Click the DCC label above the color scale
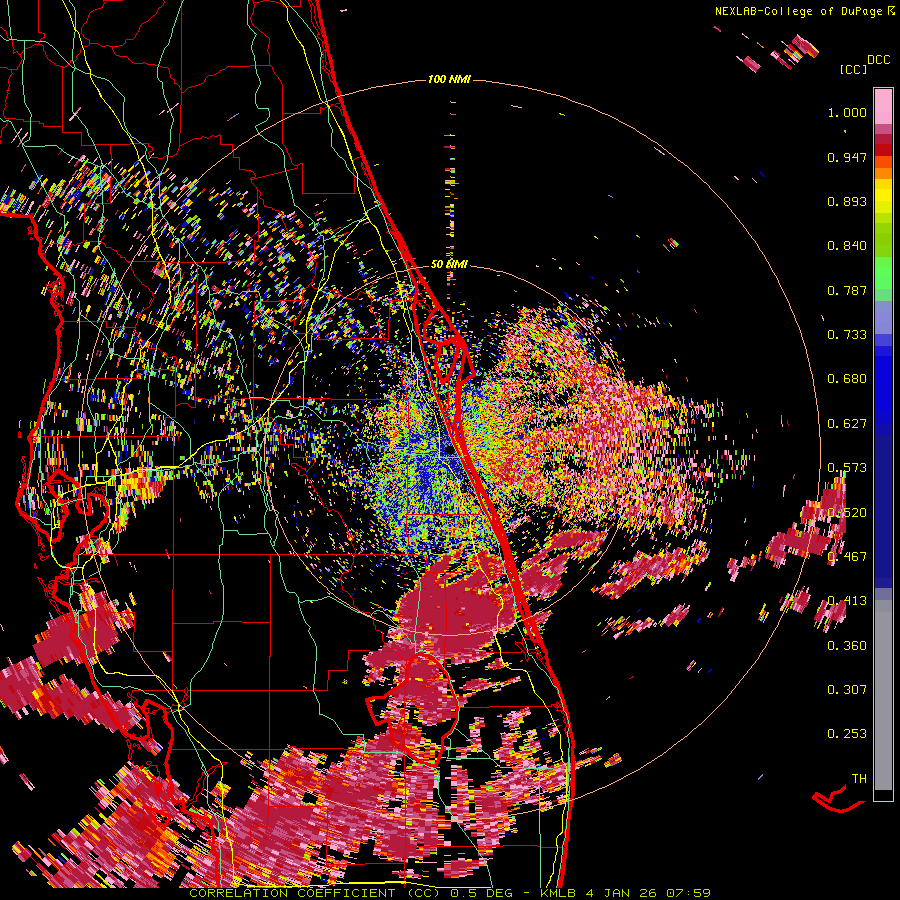Image resolution: width=900 pixels, height=900 pixels. [878, 60]
